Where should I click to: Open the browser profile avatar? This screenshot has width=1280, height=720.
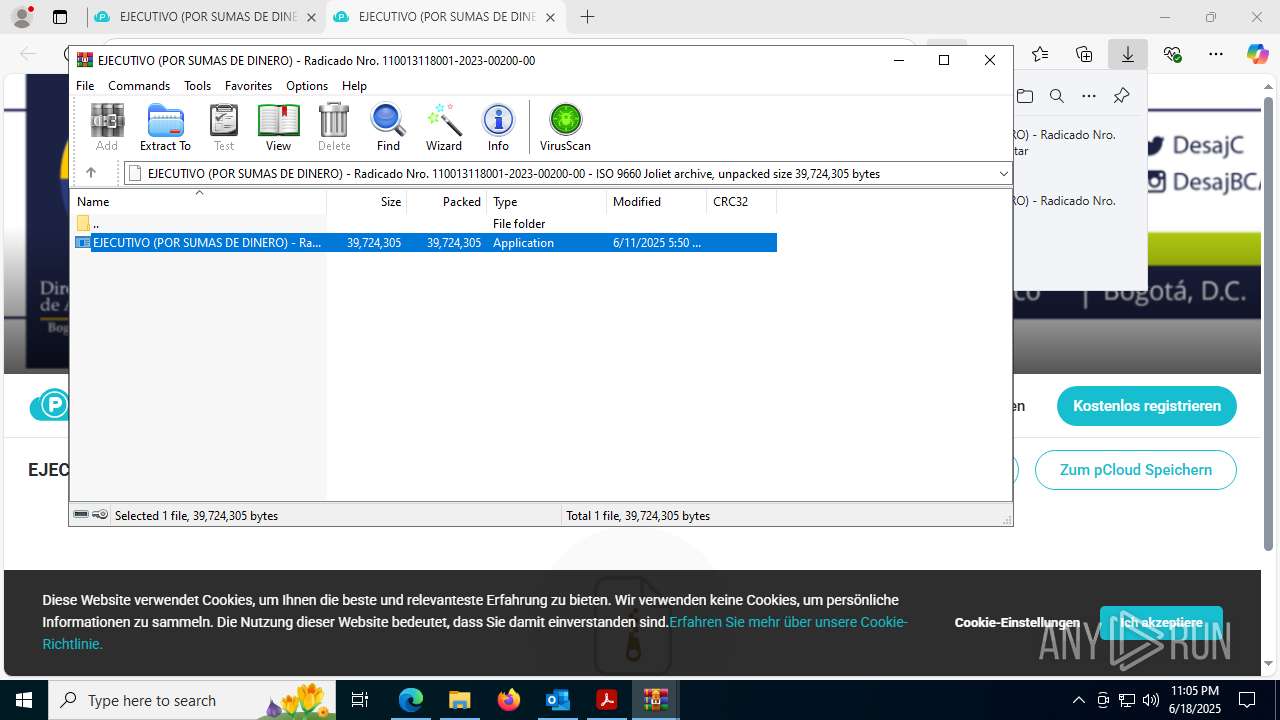[21, 17]
